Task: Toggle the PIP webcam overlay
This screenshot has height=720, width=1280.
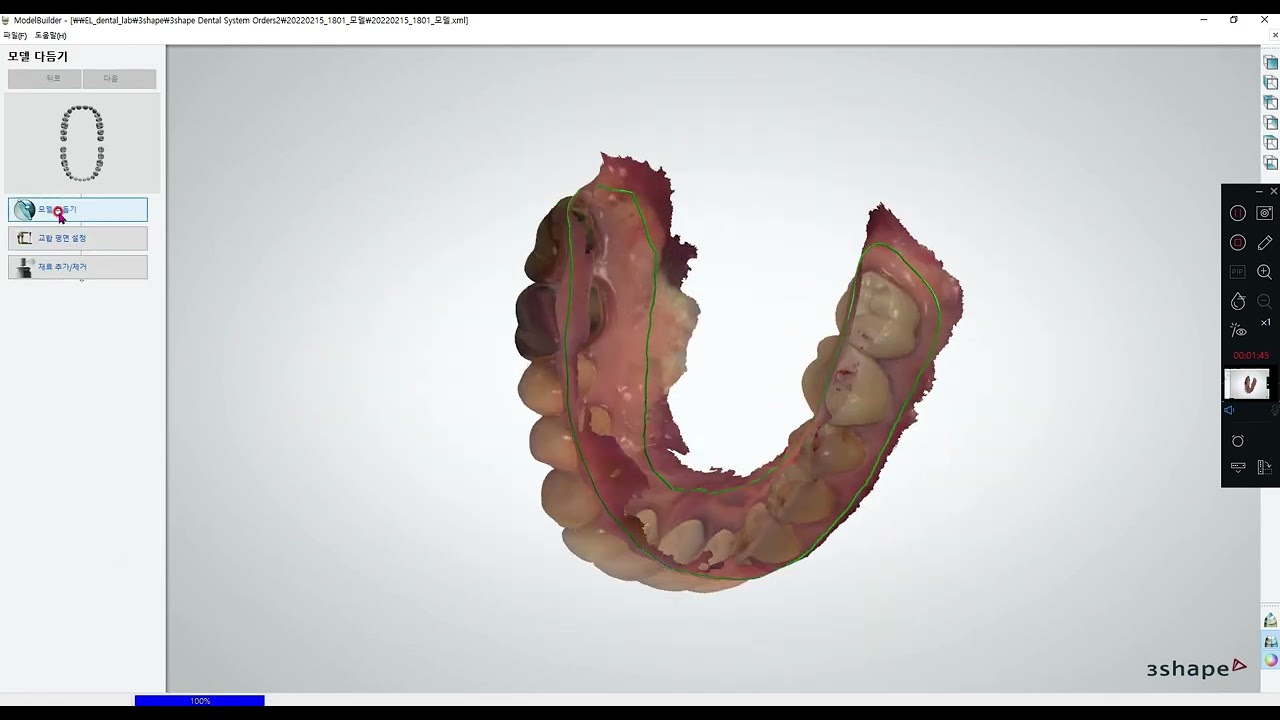Action: (1238, 272)
